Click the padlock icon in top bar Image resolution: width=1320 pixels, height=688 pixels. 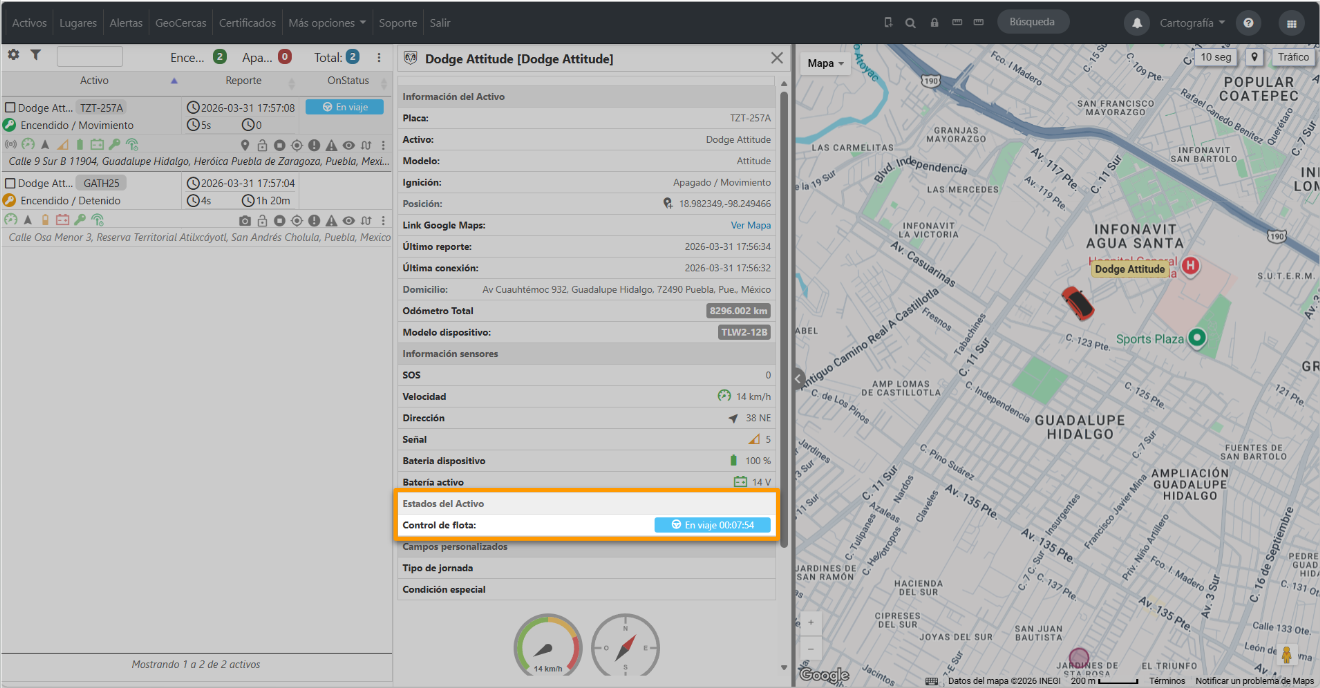[934, 23]
